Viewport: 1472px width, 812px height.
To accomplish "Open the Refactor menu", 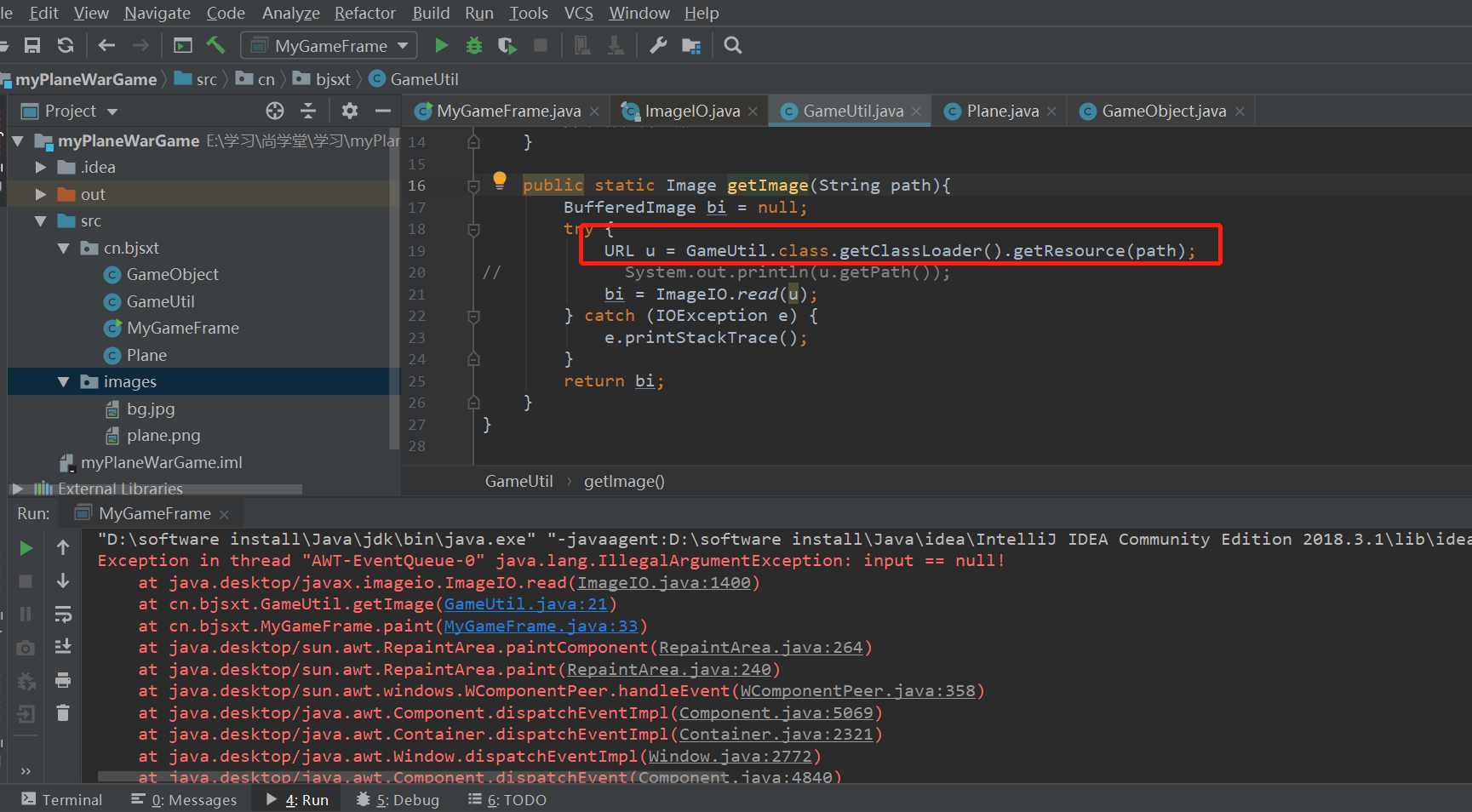I will click(x=364, y=13).
